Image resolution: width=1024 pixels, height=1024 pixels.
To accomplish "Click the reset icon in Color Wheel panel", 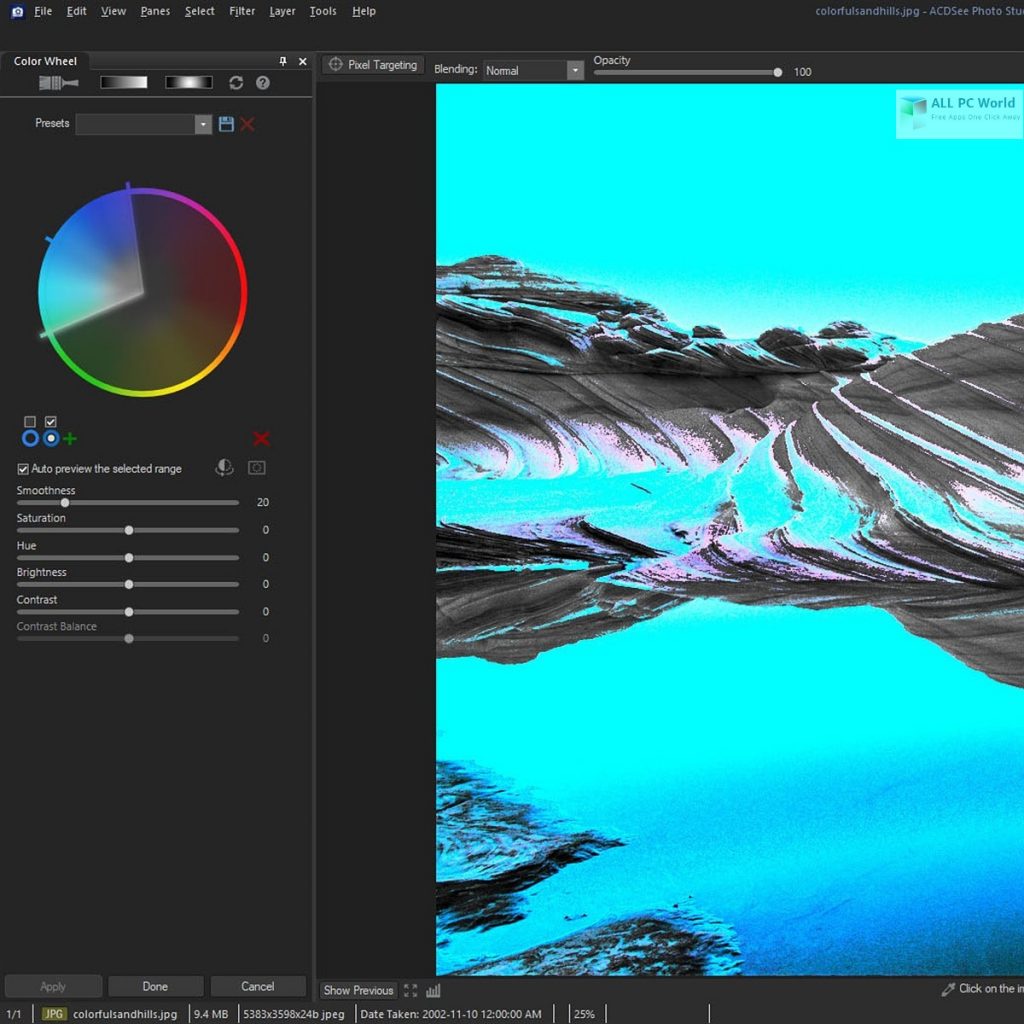I will coord(235,83).
